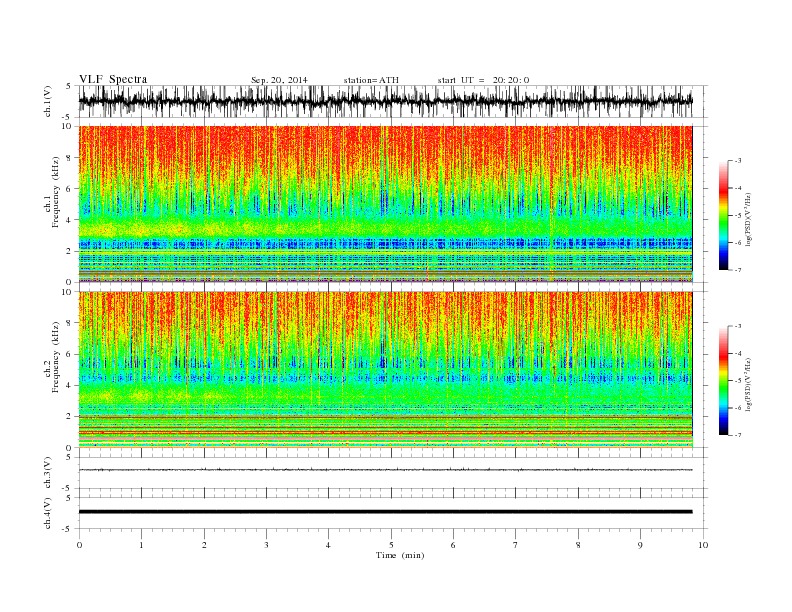792x612 pixels.
Task: Click the "-7" tick on ch.2 color bar
Action: (738, 435)
